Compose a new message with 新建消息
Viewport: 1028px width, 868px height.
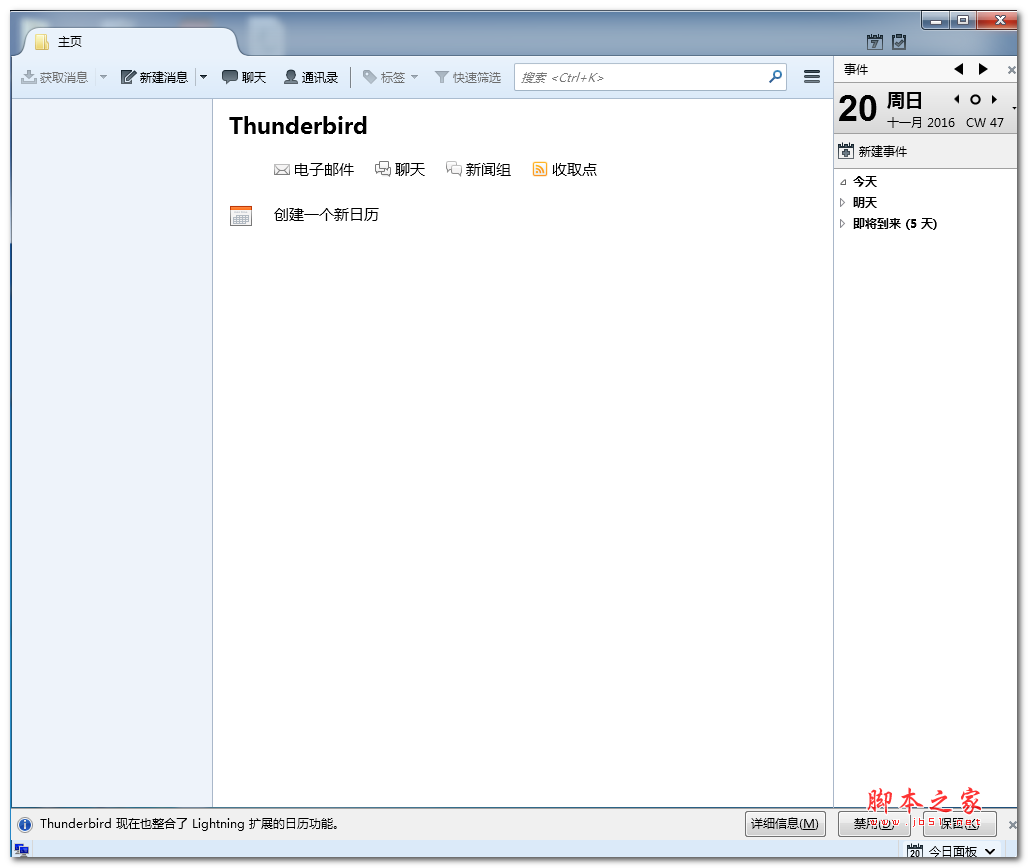tap(155, 77)
